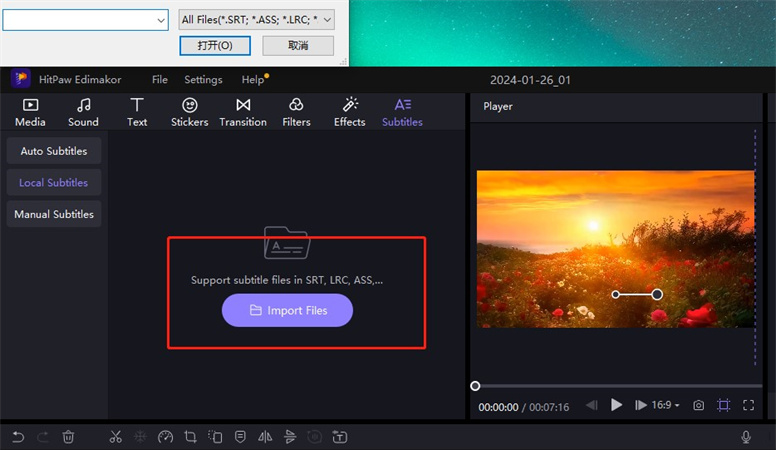Open the File menu
This screenshot has height=450, width=776.
point(160,80)
